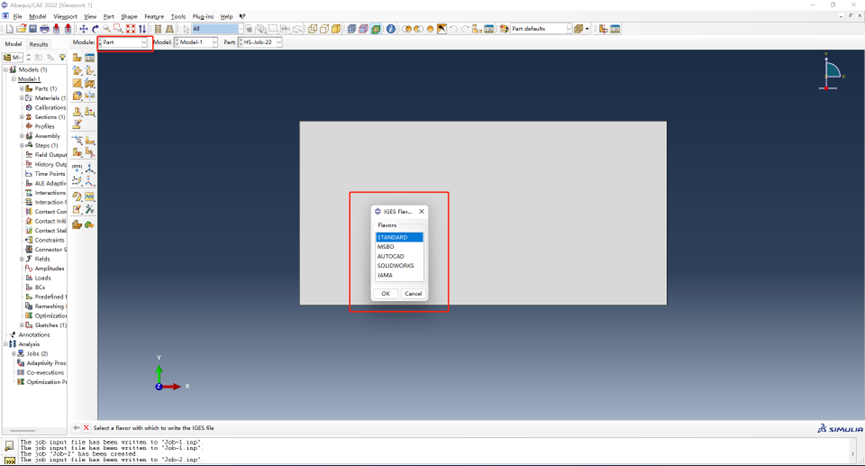Screen dimensions: 865x466
Task: Click the Print icon in toolbar
Action: coord(45,29)
